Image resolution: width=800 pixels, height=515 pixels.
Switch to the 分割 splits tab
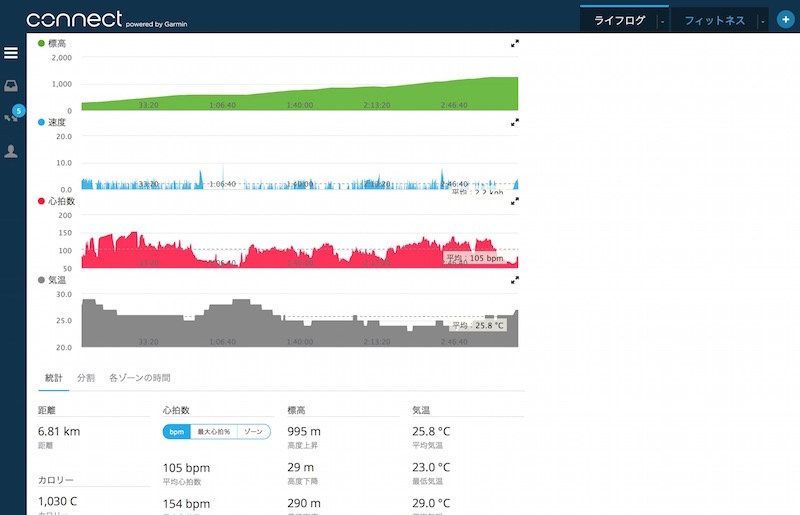[86, 378]
